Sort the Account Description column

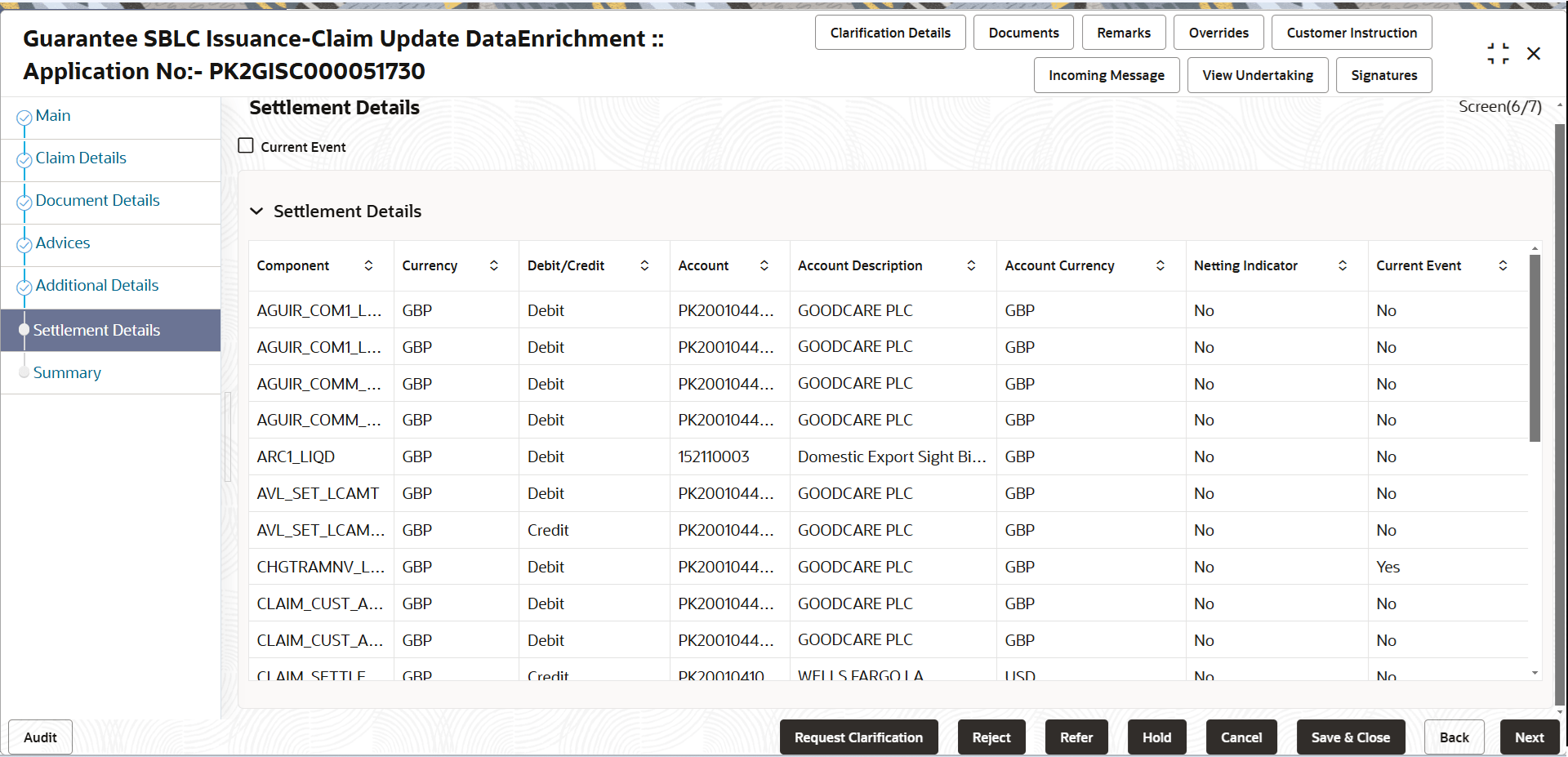[x=972, y=265]
